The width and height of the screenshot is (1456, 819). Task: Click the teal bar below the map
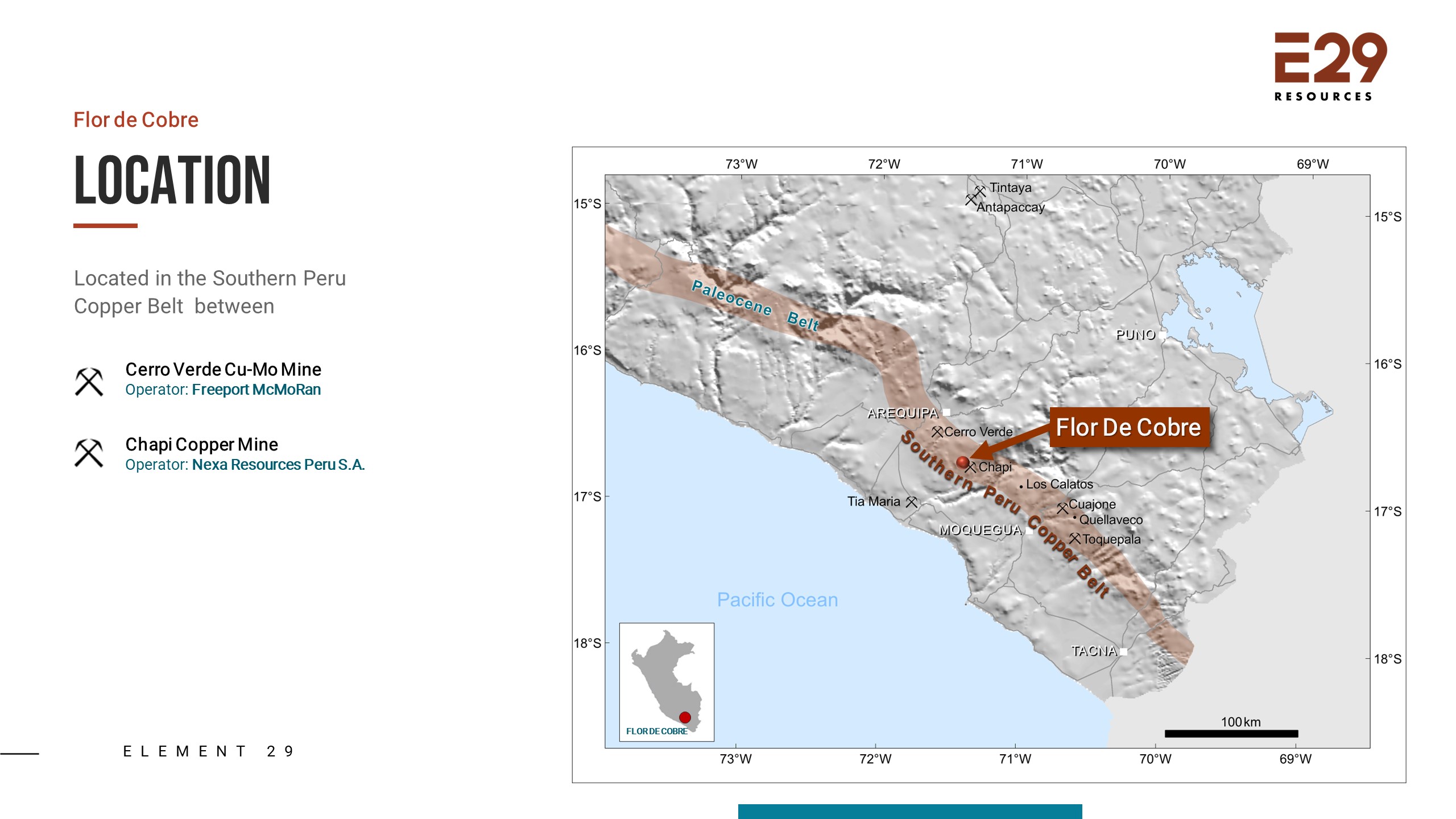(910, 812)
